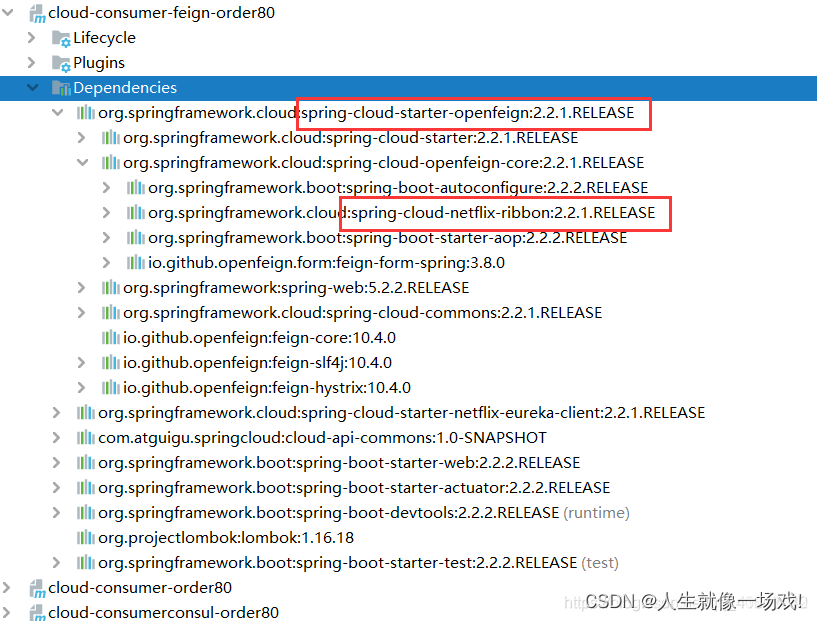The image size is (817, 621).
Task: Expand spring-boot-starter-test dependency
Action: [56, 563]
